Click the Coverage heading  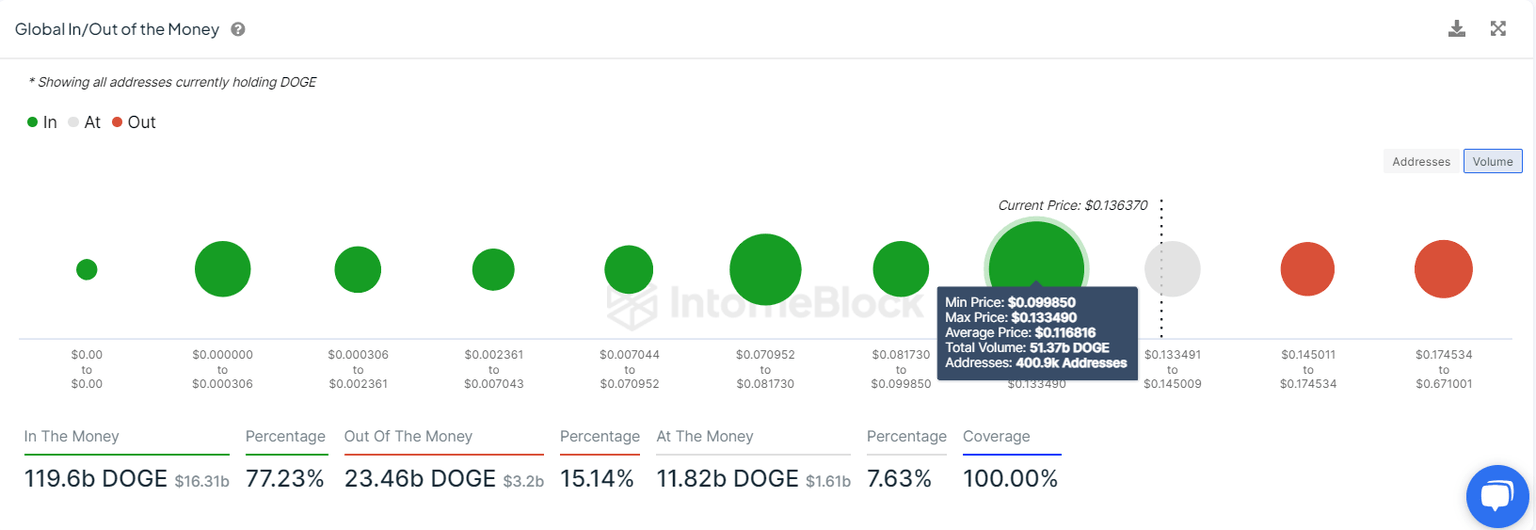(x=996, y=436)
